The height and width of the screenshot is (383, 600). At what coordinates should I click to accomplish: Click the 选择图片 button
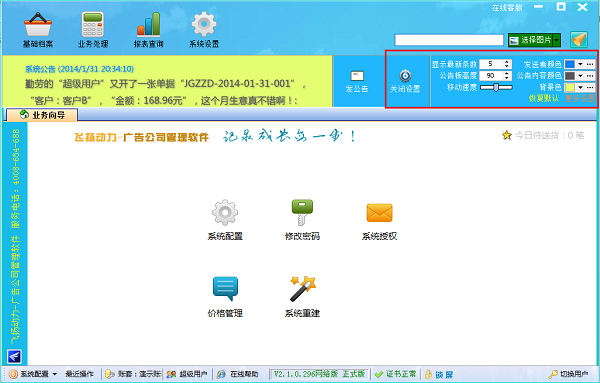click(x=531, y=40)
